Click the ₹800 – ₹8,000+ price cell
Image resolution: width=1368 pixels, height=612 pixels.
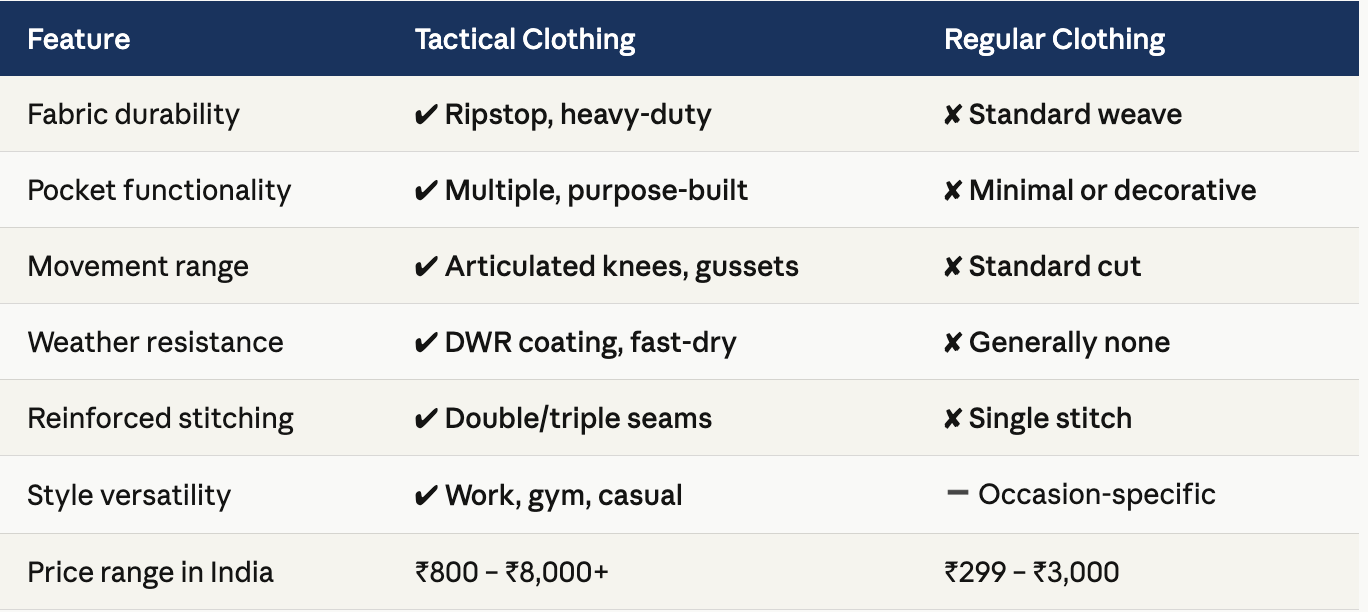[x=512, y=572]
